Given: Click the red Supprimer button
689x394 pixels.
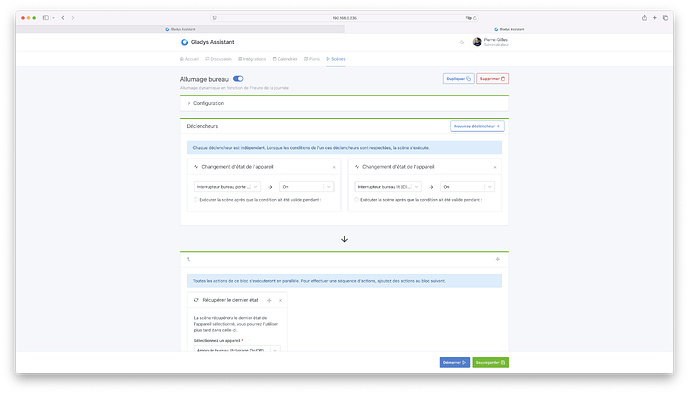Looking at the screenshot, I should [x=493, y=79].
